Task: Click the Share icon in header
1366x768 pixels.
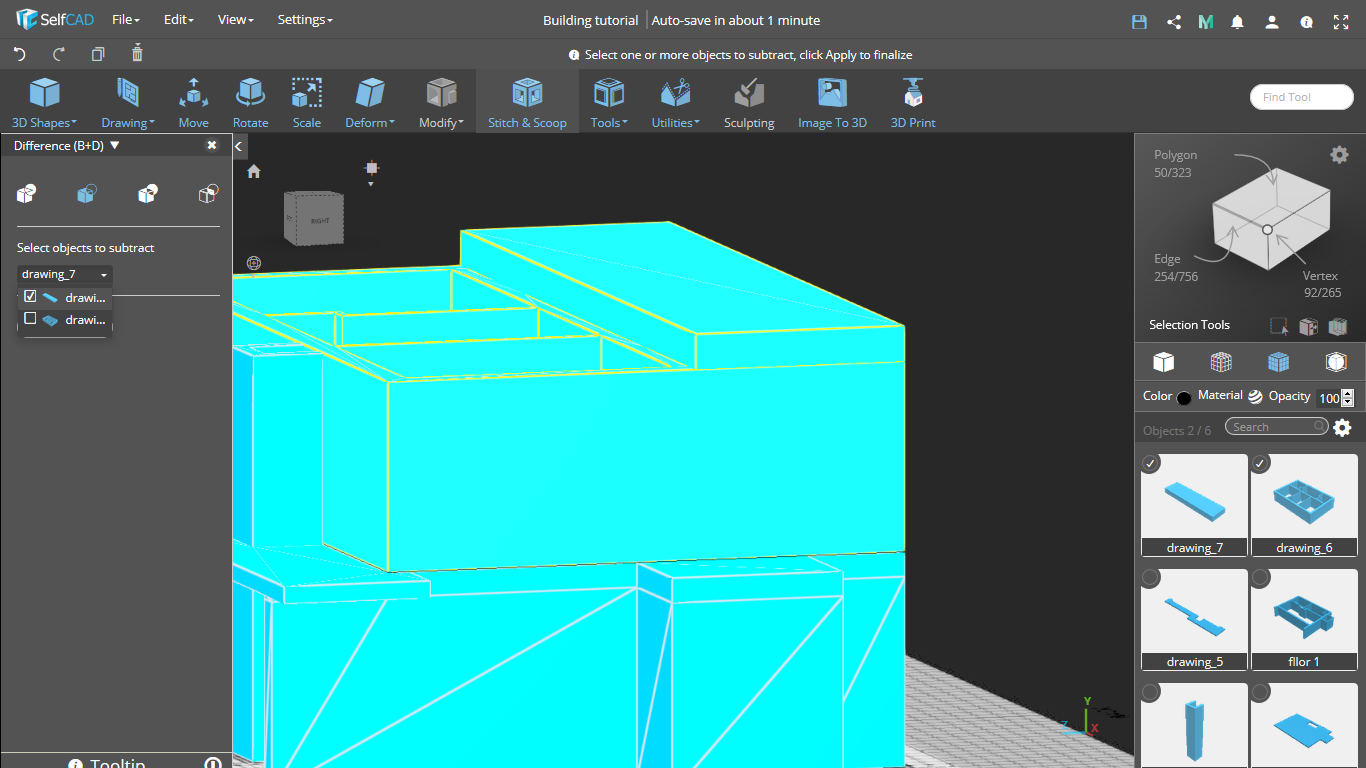Action: [x=1174, y=21]
